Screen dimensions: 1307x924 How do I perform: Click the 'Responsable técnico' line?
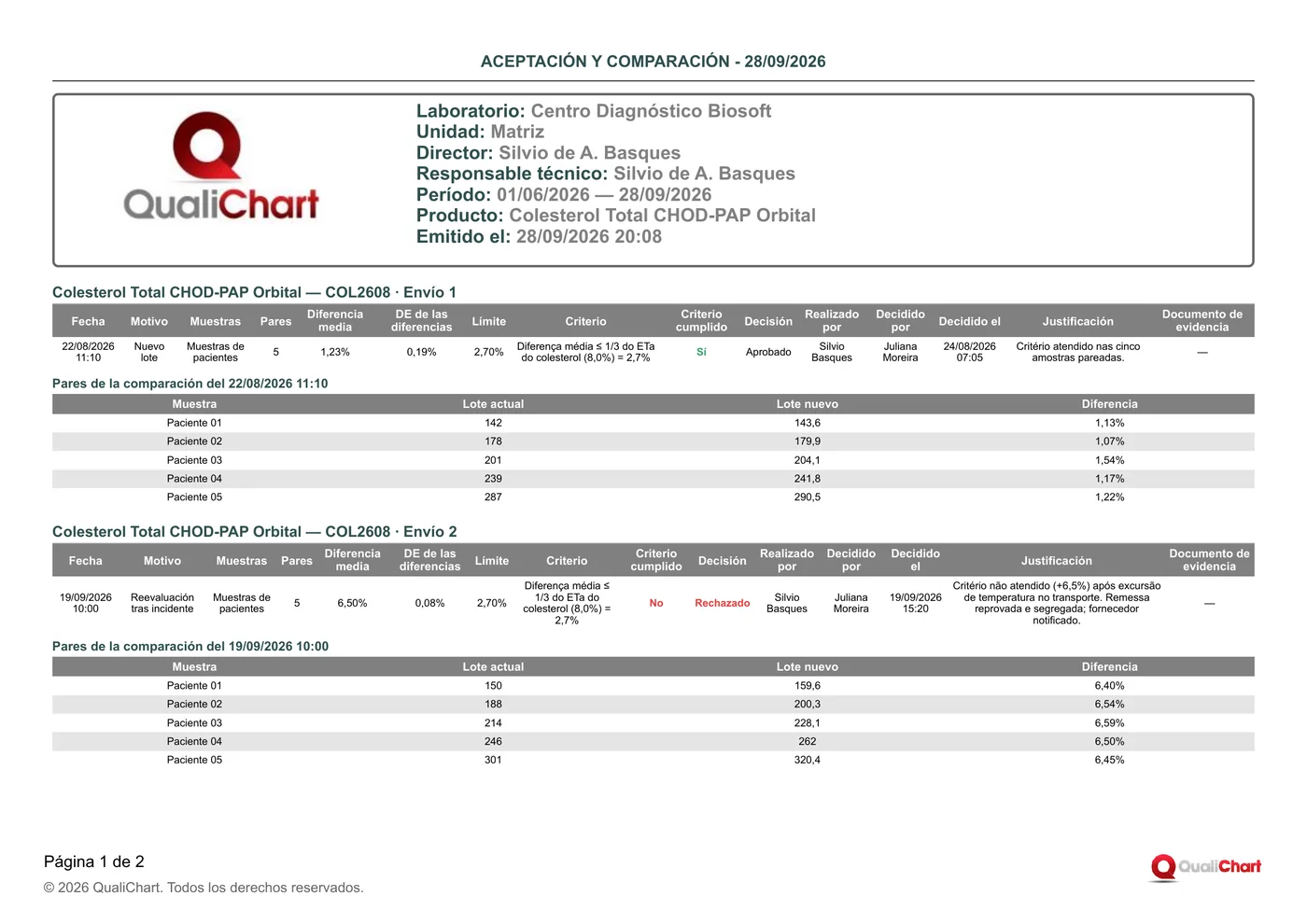pyautogui.click(x=606, y=174)
